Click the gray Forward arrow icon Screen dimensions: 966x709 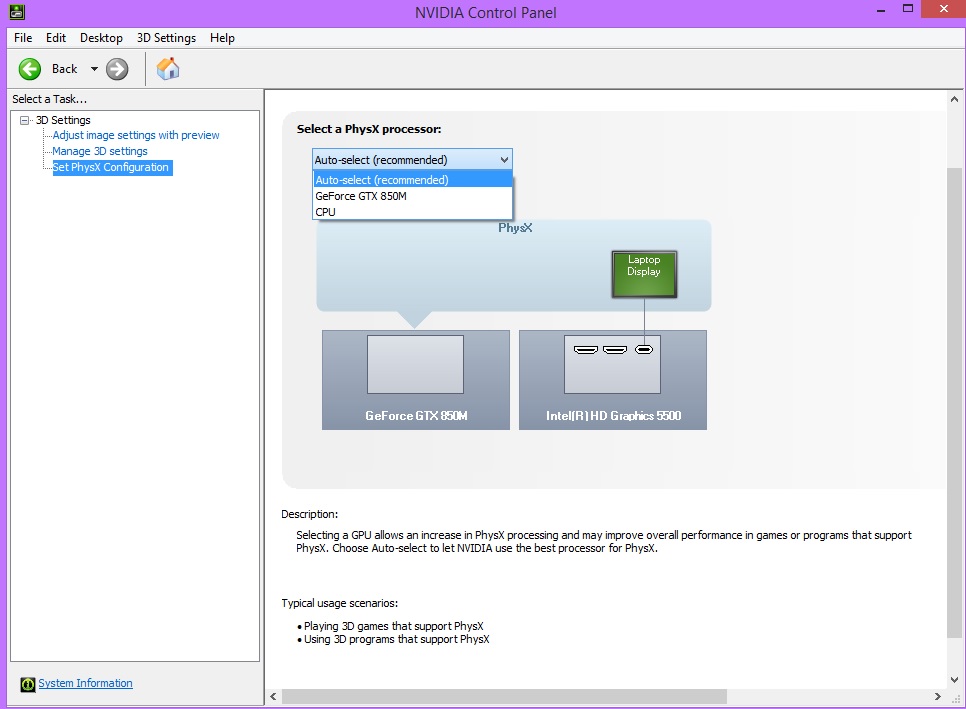pos(117,69)
